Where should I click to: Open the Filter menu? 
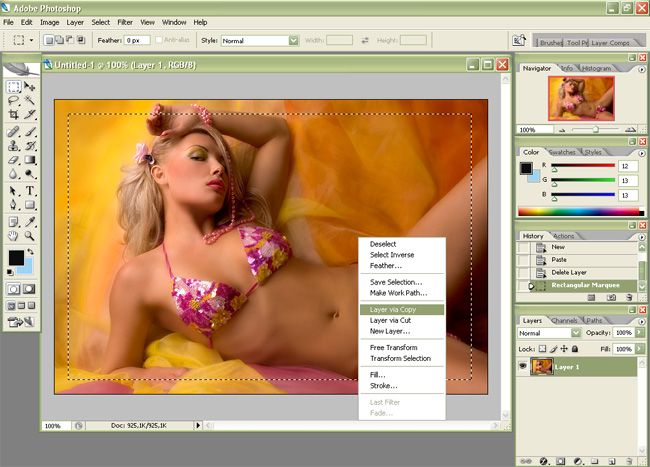point(125,22)
